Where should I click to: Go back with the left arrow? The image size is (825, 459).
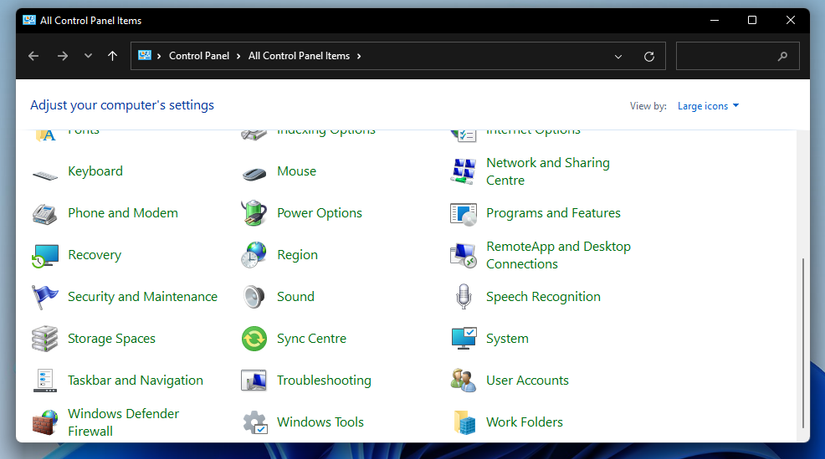click(x=34, y=56)
